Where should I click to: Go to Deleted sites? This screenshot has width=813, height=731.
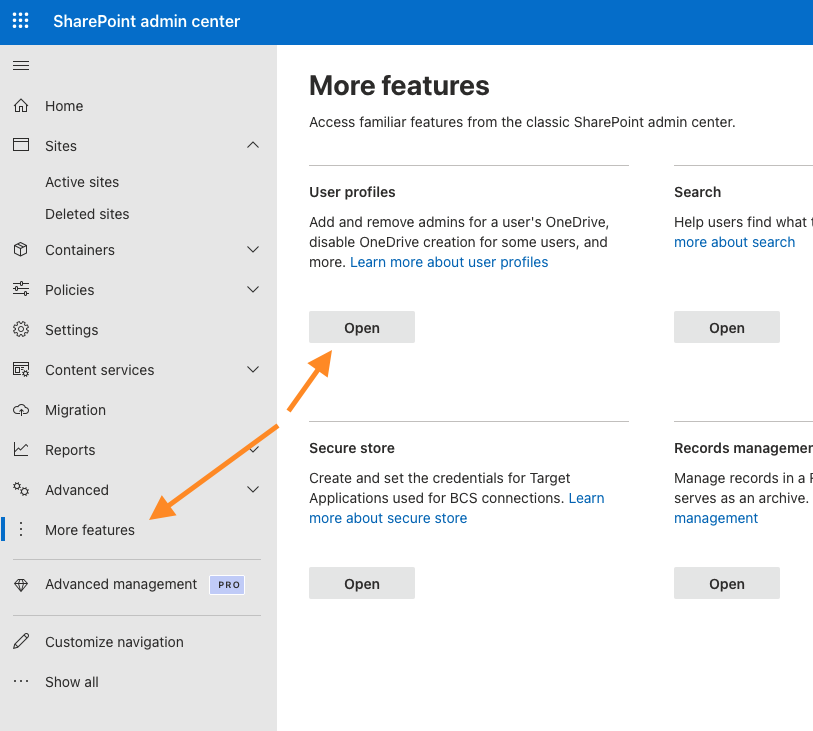tap(87, 214)
